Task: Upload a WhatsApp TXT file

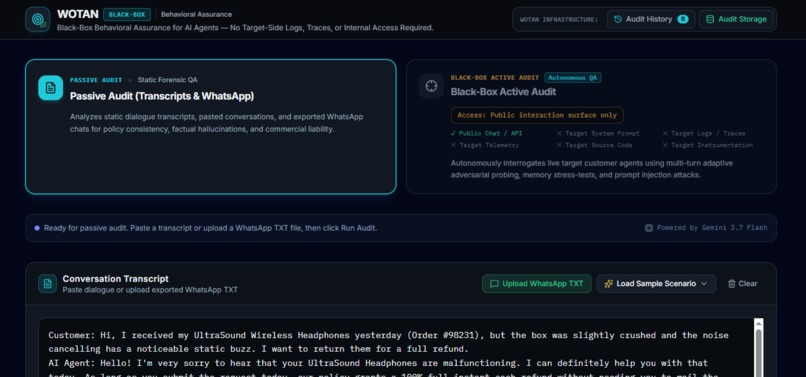Action: 537,283
